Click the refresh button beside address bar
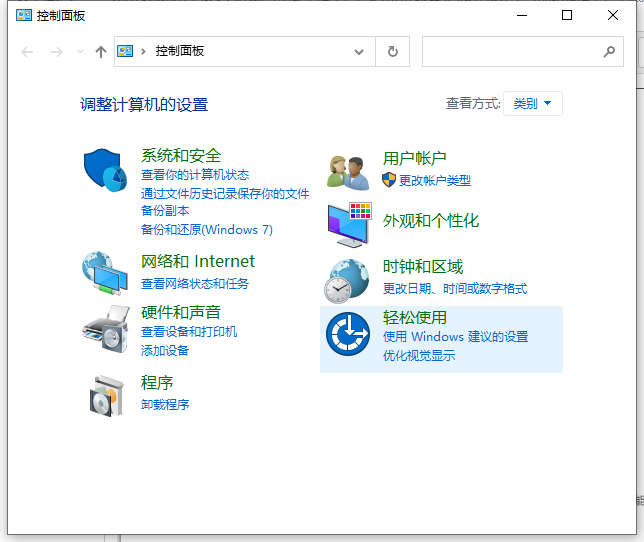Screen dimensions: 644x542 392,51
